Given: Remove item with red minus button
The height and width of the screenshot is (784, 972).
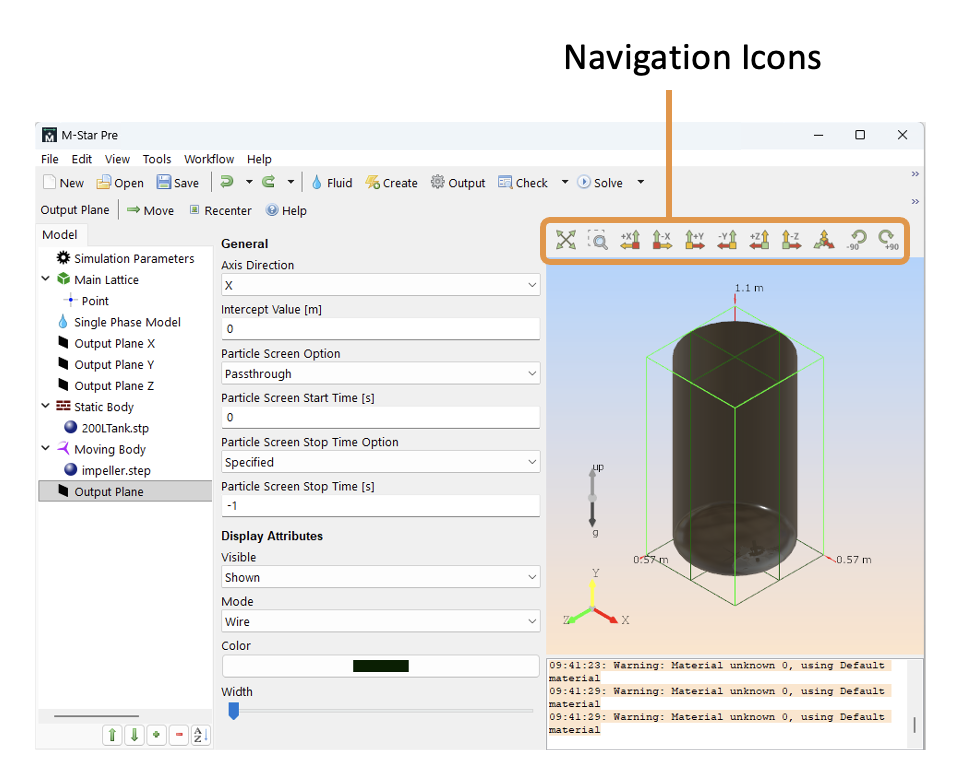Looking at the screenshot, I should [179, 735].
